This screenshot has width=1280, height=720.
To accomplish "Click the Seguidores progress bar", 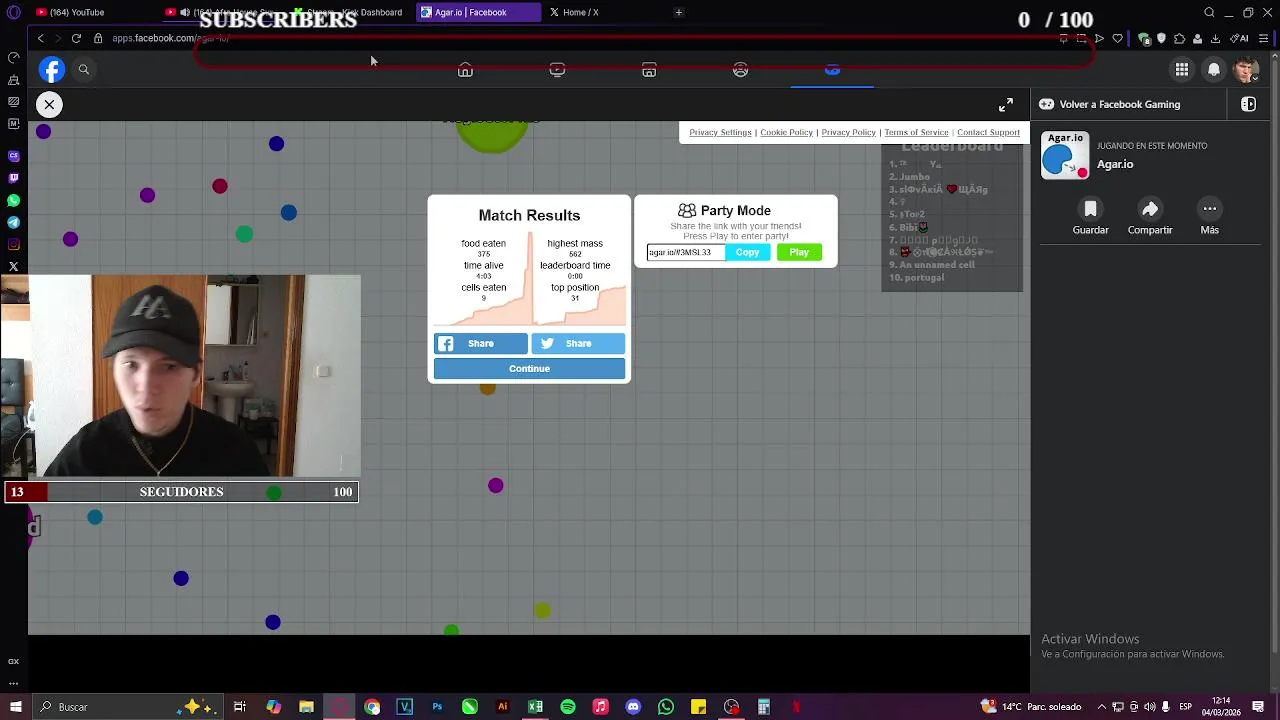I will pos(181,492).
